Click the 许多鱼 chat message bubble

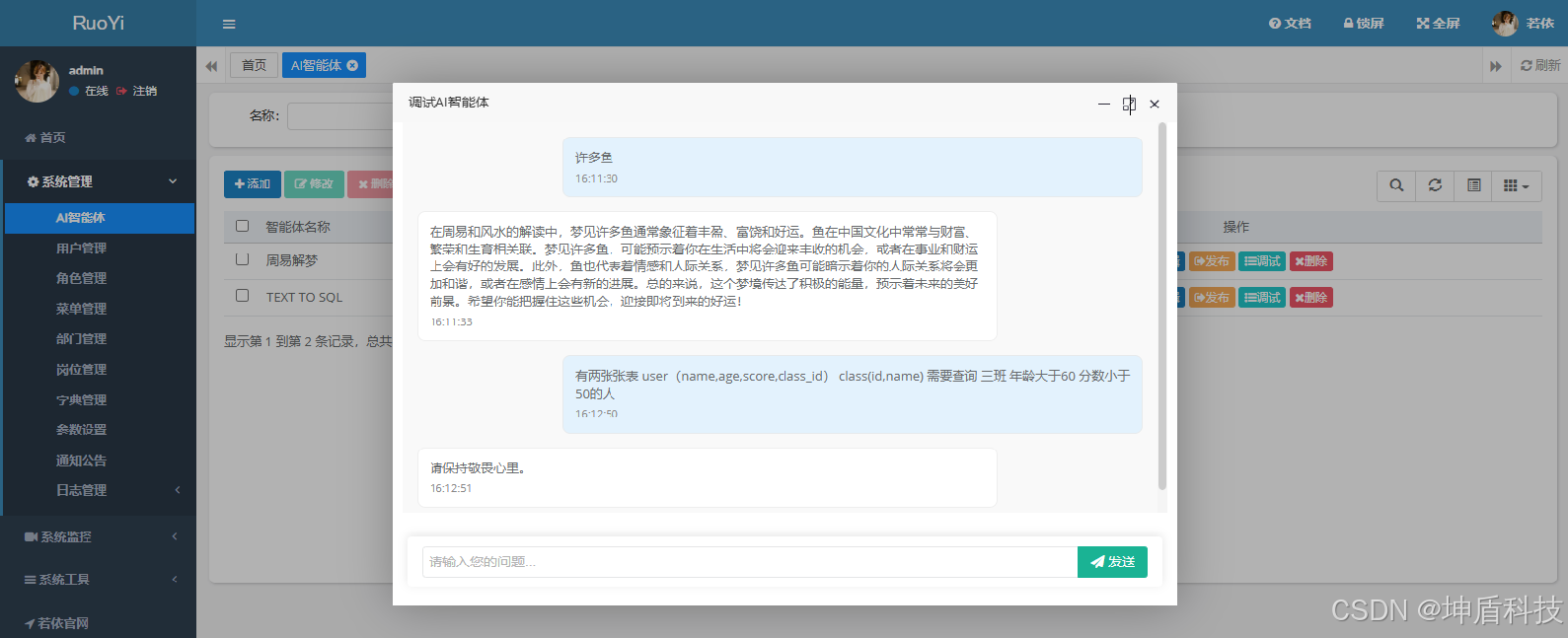[853, 168]
